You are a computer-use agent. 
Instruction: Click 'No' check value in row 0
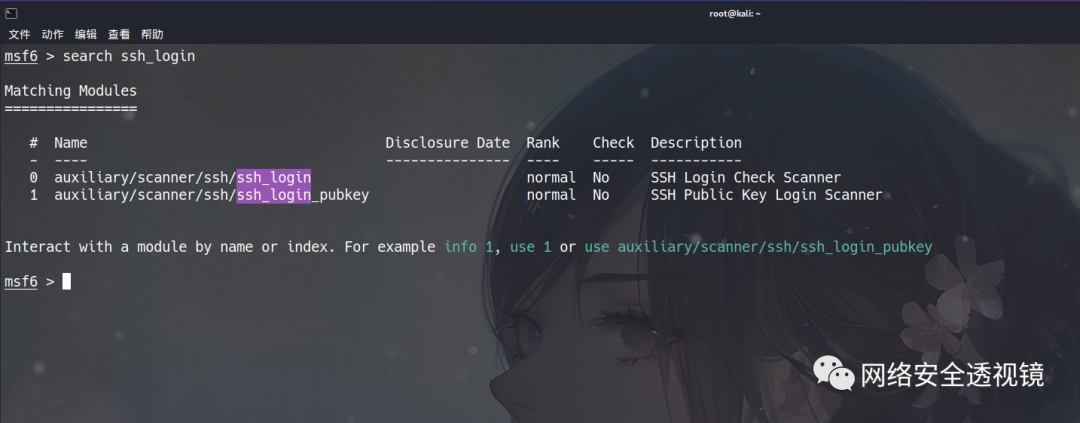tap(601, 178)
